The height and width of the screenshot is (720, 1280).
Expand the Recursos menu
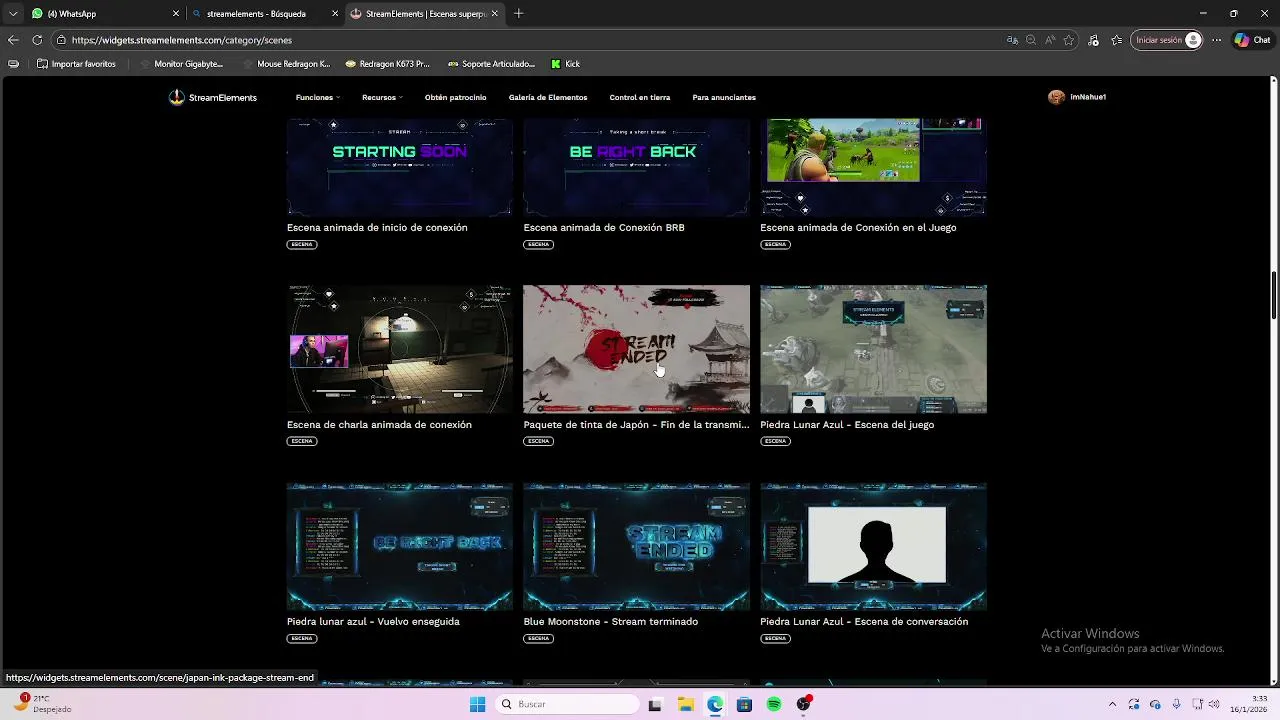coord(382,97)
